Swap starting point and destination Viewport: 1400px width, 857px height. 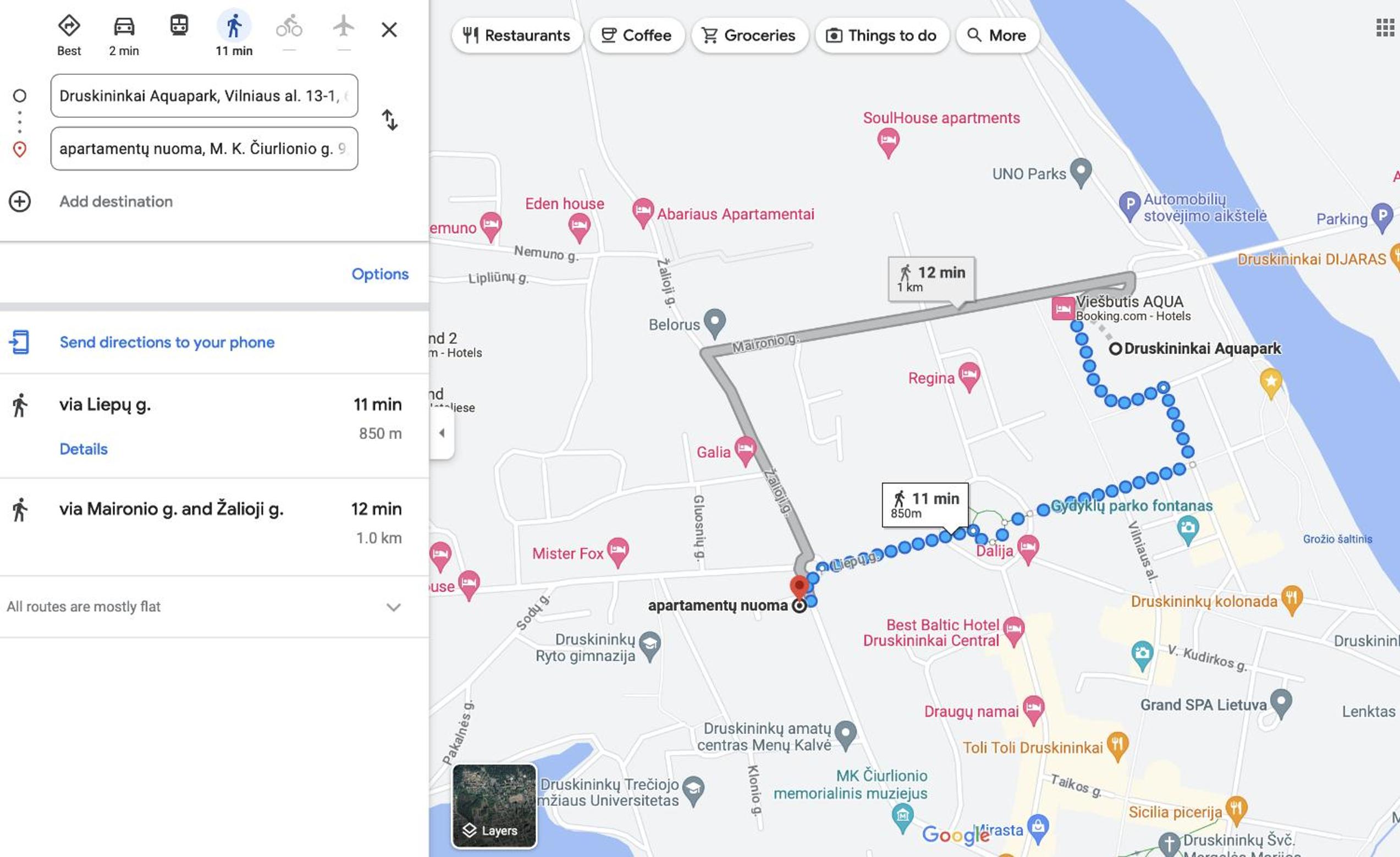(390, 120)
